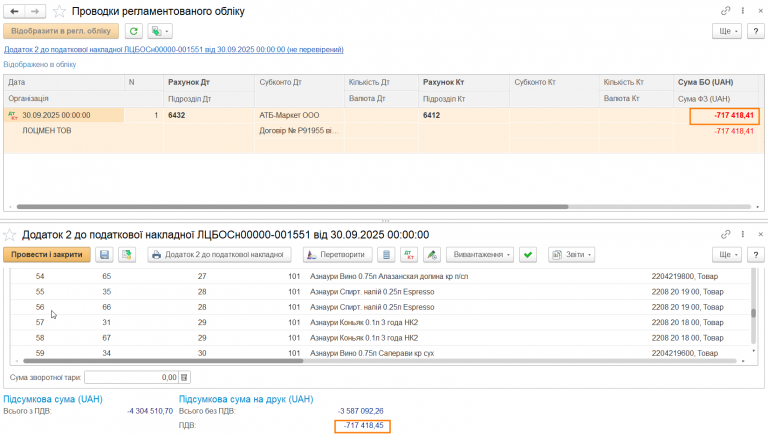Click the goods table horizontal scrollbar
The width and height of the screenshot is (768, 435).
[x=163, y=361]
